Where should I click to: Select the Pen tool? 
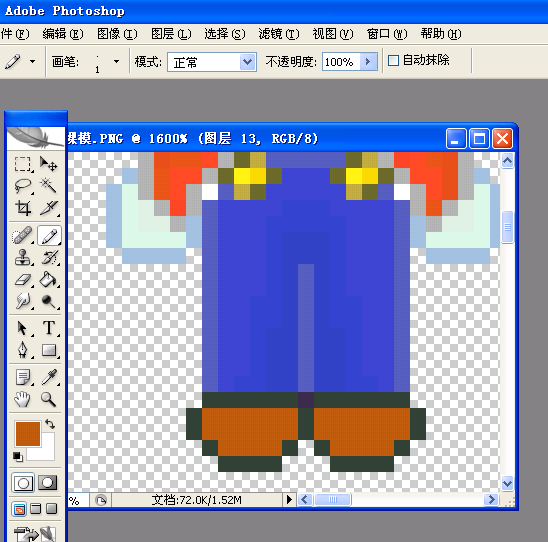coord(23,350)
